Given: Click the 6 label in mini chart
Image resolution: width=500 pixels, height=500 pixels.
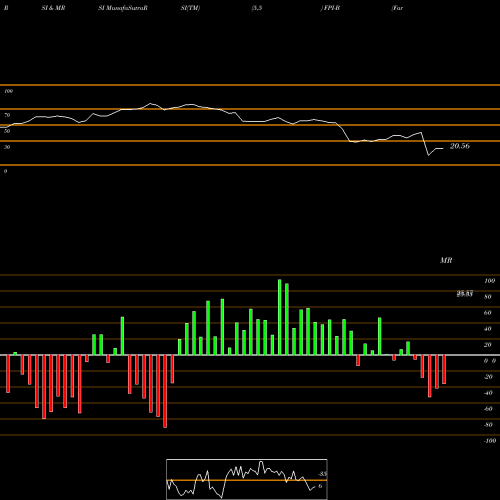Looking at the screenshot, I should (x=320, y=486).
